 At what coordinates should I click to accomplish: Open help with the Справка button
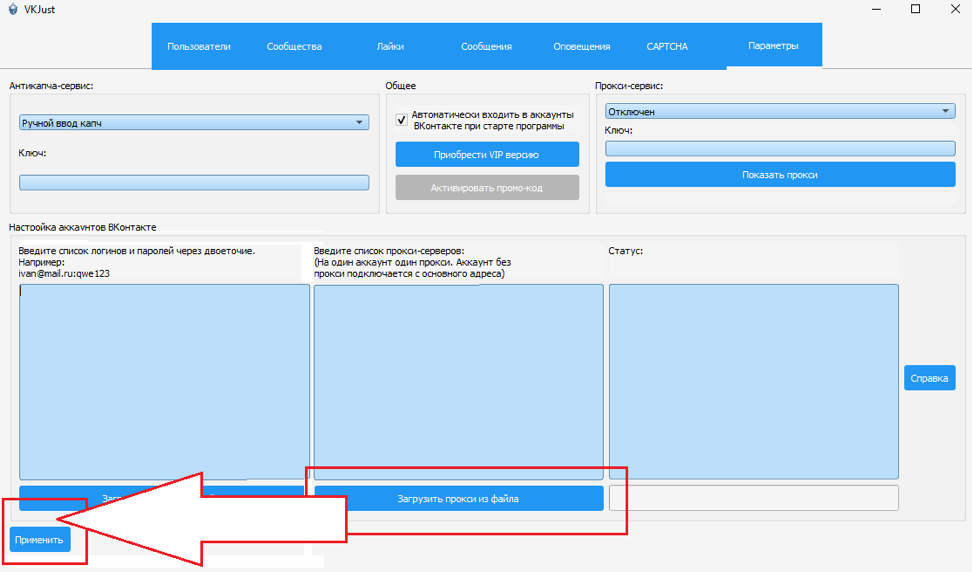click(x=929, y=378)
